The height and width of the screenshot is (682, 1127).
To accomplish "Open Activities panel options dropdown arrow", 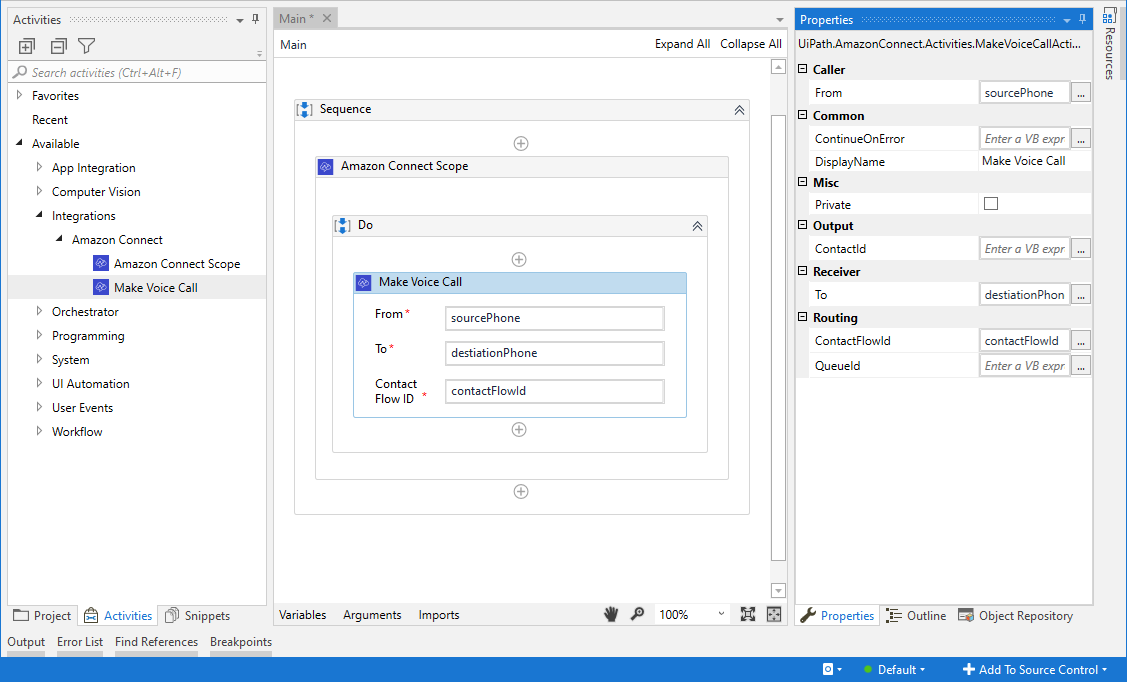I will 240,20.
